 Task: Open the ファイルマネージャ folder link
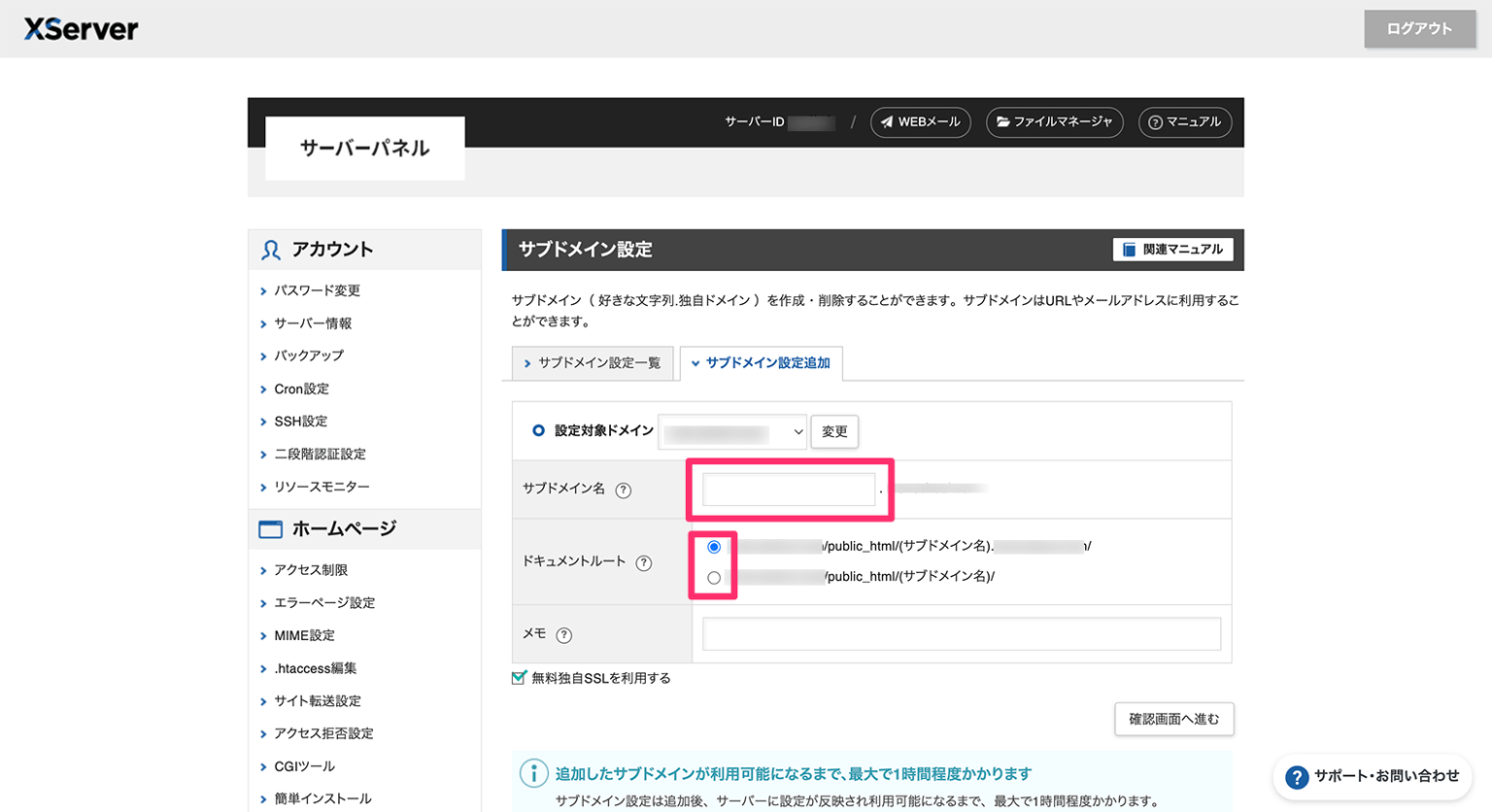(1054, 122)
